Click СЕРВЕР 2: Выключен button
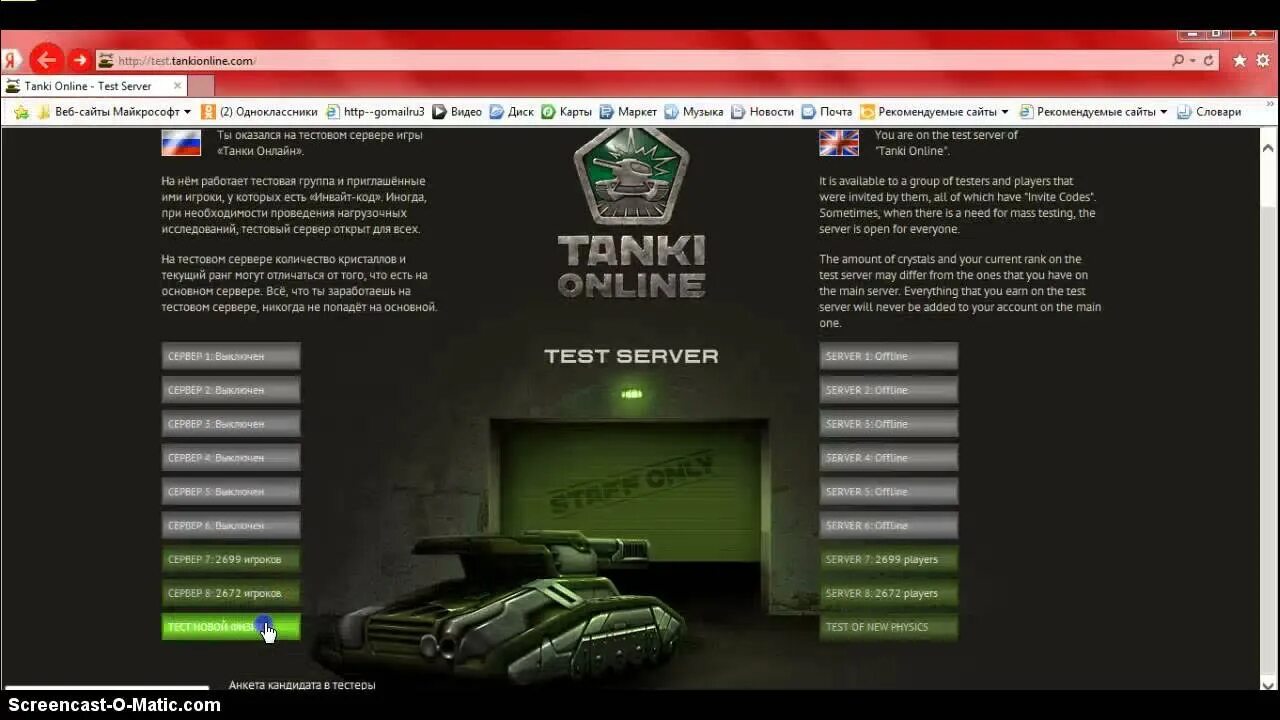 tap(231, 390)
